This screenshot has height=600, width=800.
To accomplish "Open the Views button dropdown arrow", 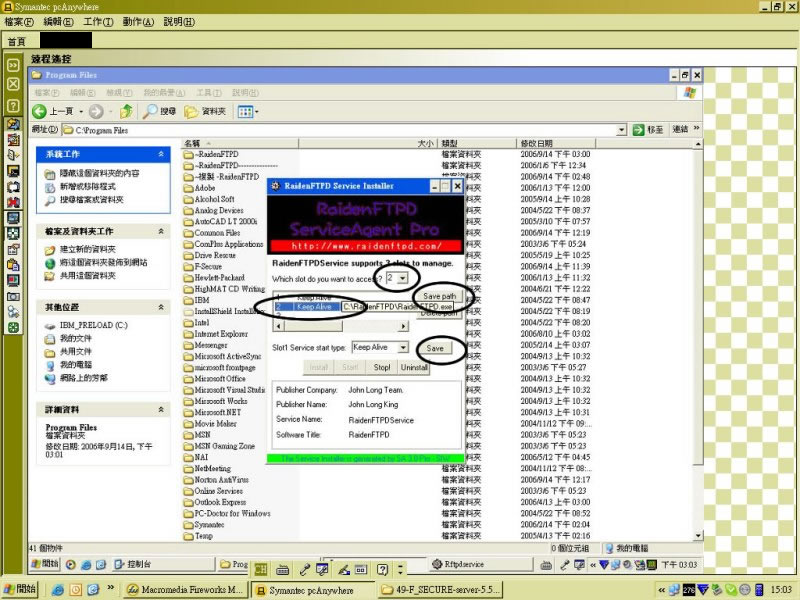I will 257,111.
